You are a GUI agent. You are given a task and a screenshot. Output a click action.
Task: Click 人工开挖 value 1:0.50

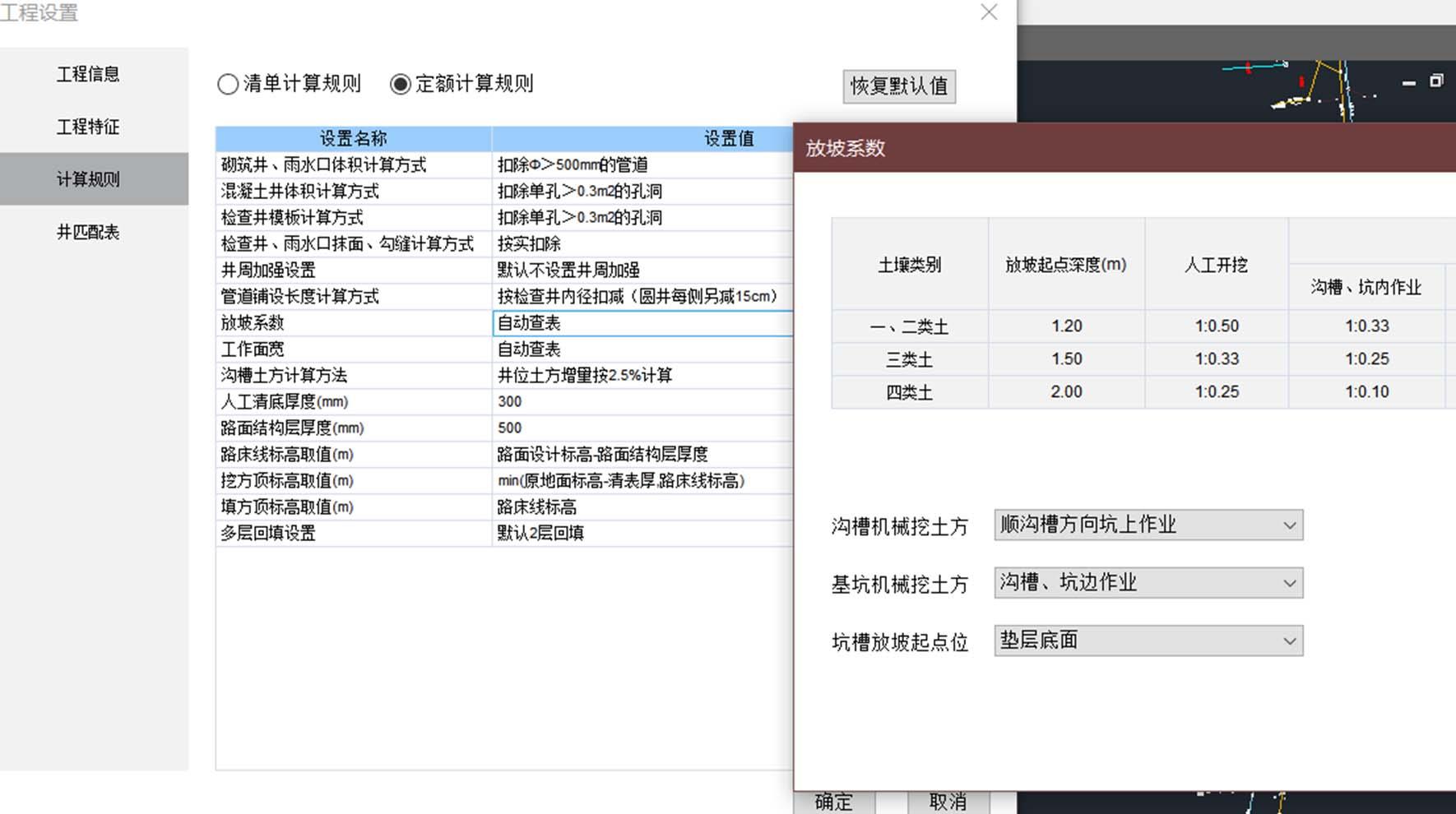[1217, 326]
